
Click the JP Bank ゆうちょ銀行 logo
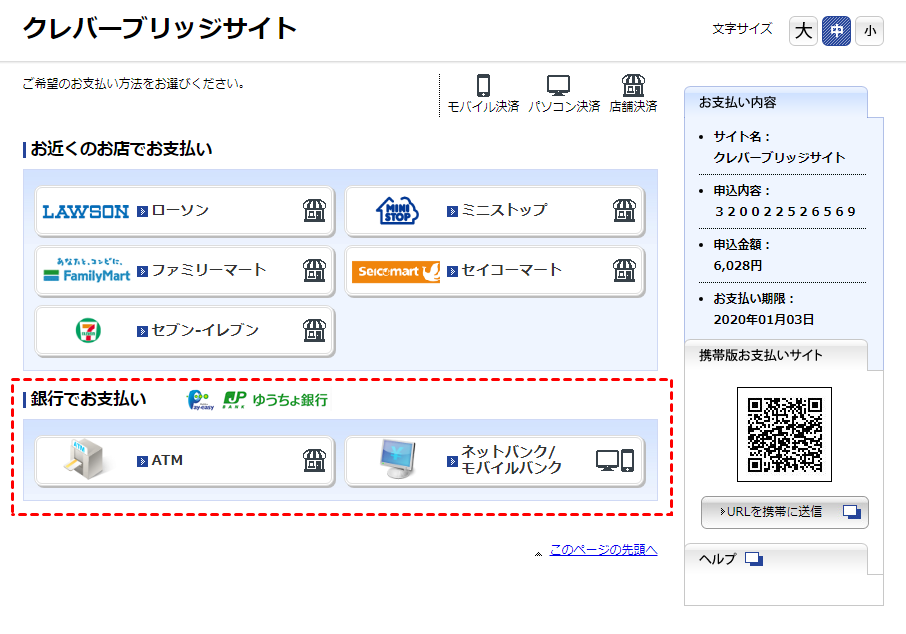click(275, 400)
